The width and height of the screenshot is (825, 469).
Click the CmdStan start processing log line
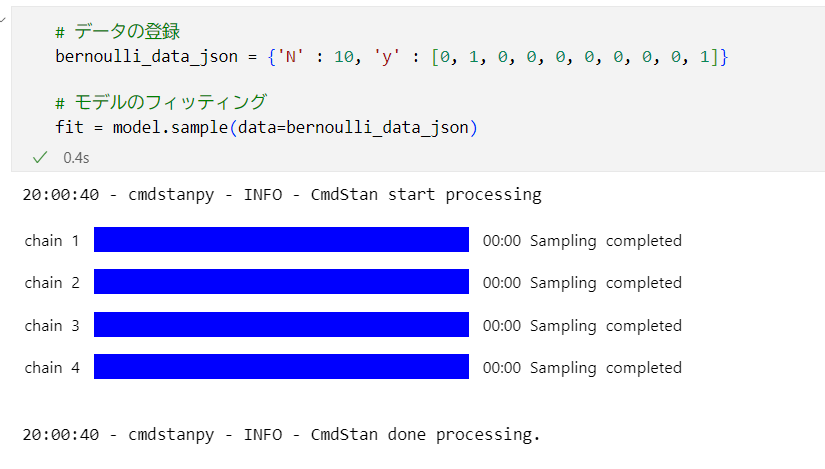[282, 195]
